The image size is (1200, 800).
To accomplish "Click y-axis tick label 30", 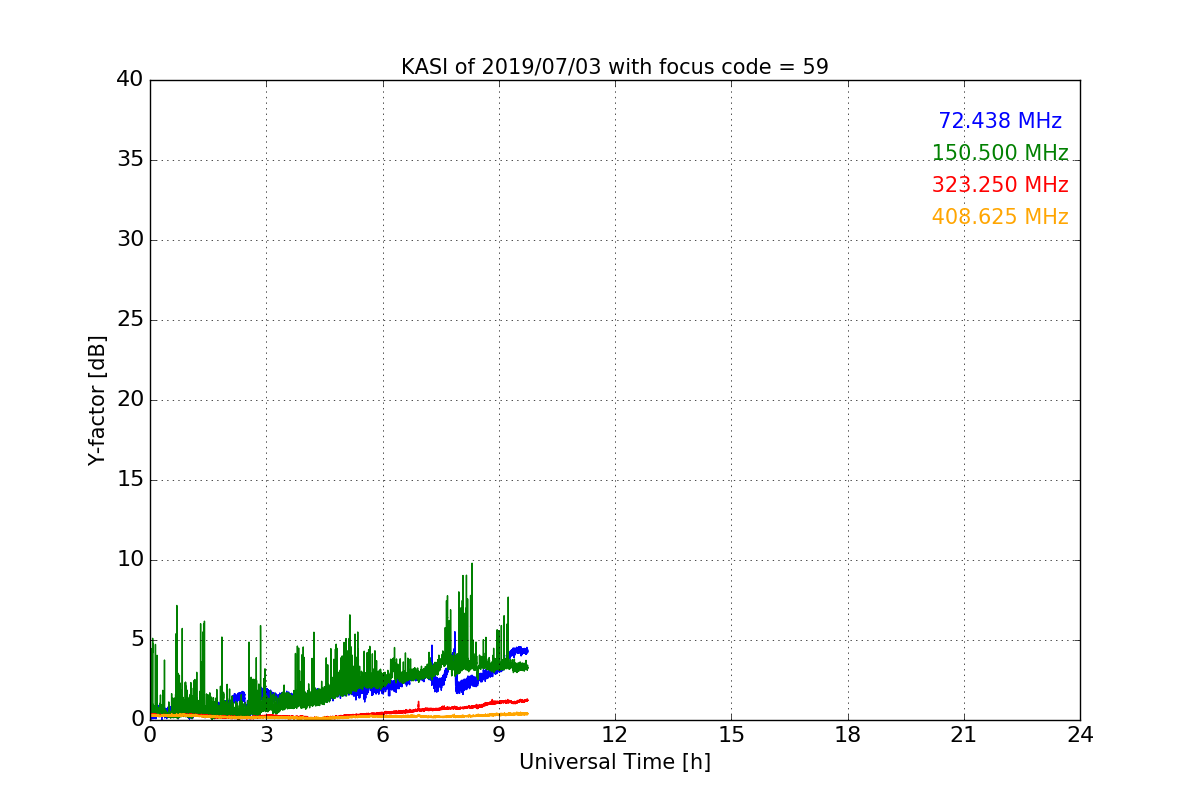I will click(130, 240).
